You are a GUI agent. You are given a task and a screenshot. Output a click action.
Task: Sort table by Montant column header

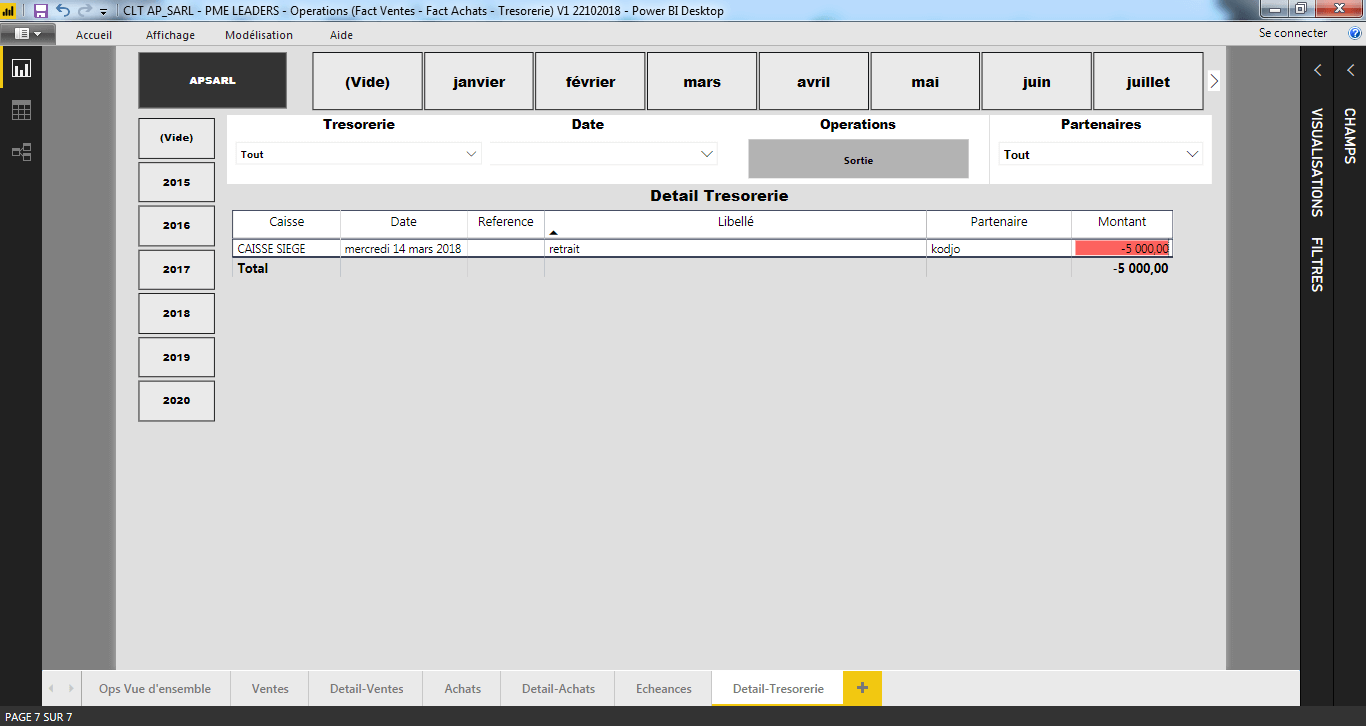click(x=1121, y=222)
